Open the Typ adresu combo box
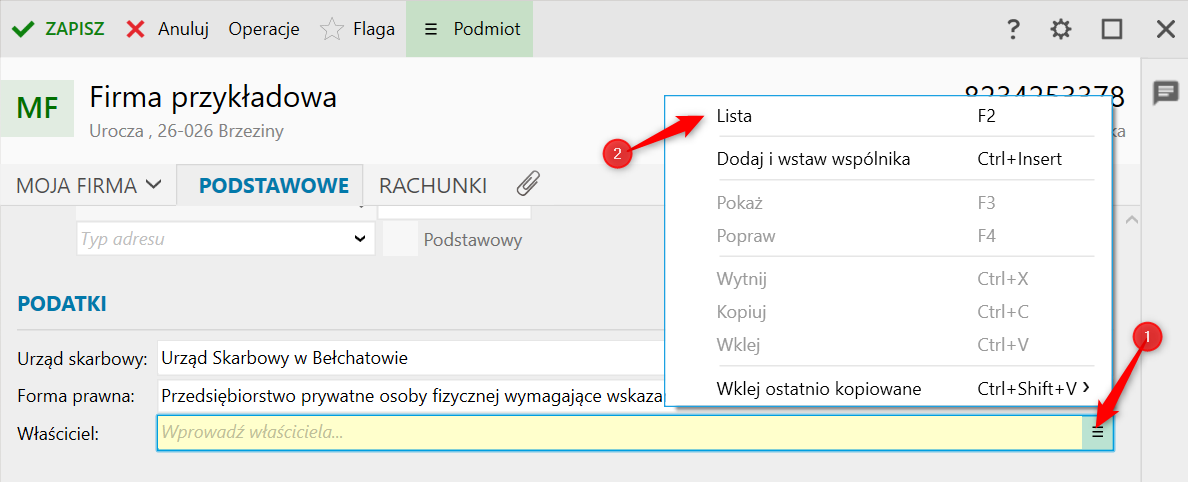The image size is (1188, 482). [x=226, y=239]
